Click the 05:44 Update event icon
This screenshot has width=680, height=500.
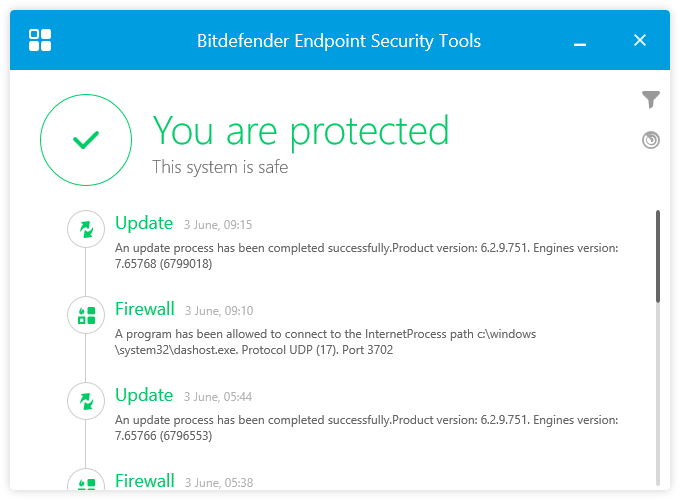tap(86, 401)
